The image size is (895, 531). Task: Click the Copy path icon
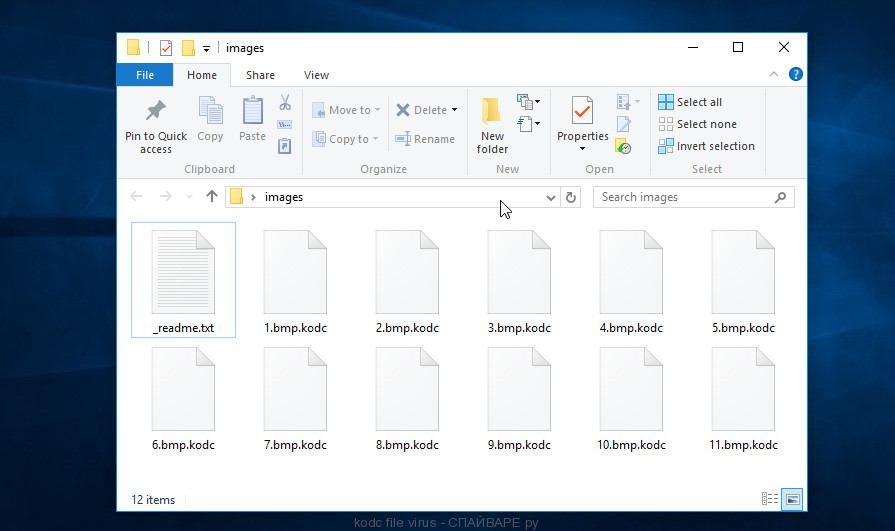tap(284, 124)
